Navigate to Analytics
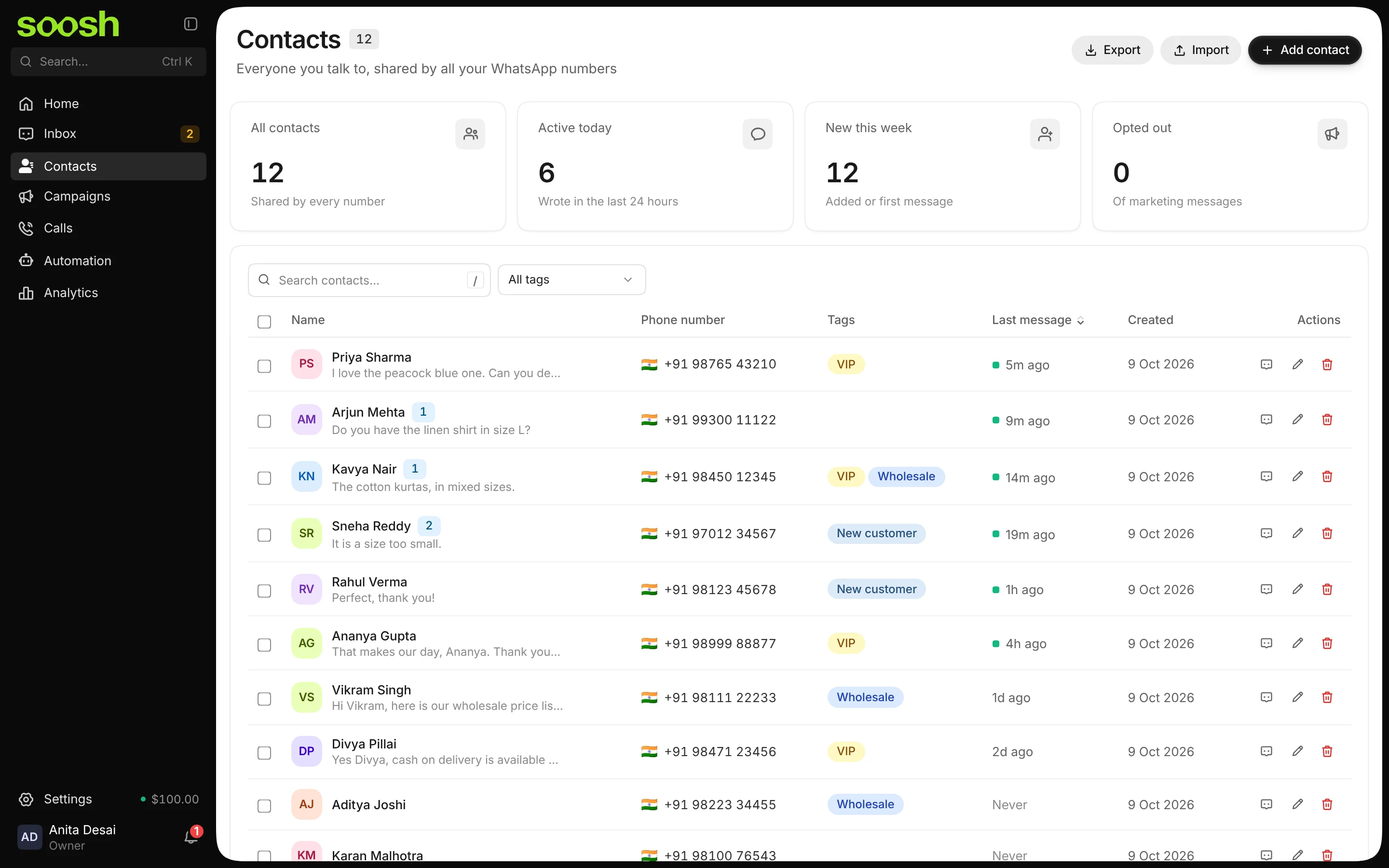The image size is (1389, 868). pyautogui.click(x=108, y=293)
